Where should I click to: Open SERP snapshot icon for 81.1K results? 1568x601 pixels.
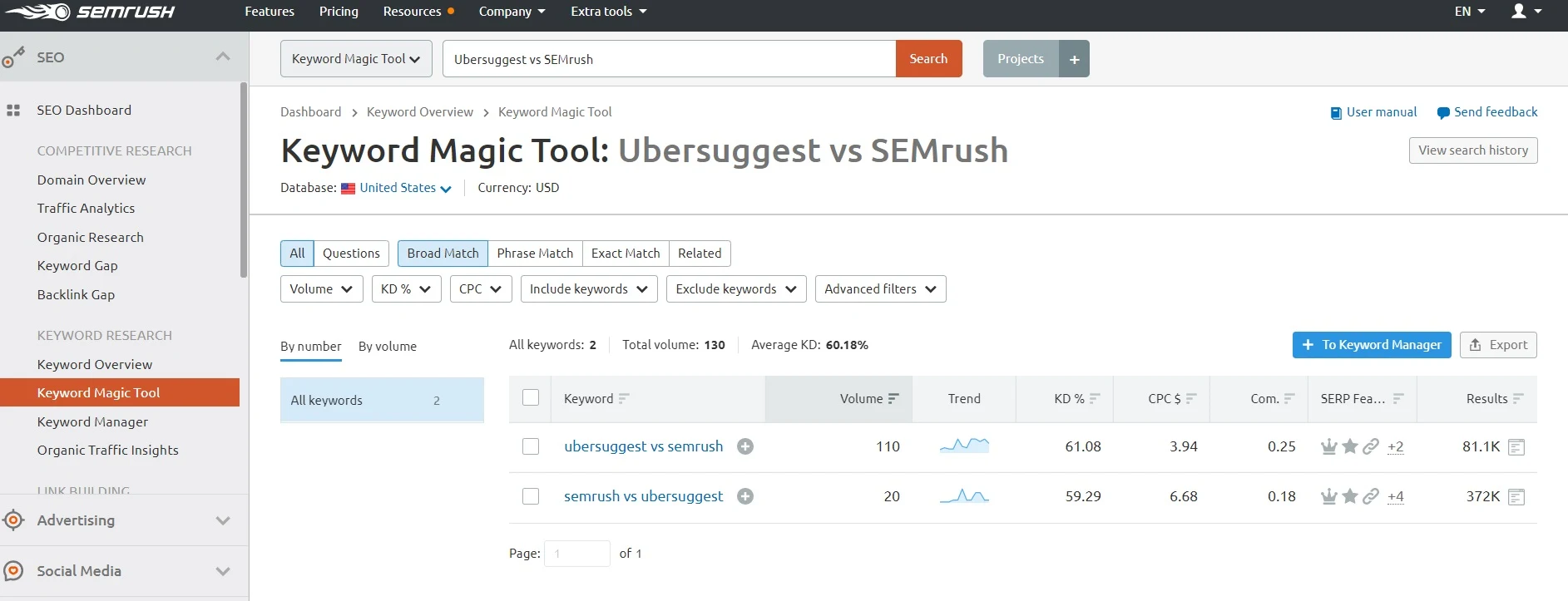(x=1516, y=447)
